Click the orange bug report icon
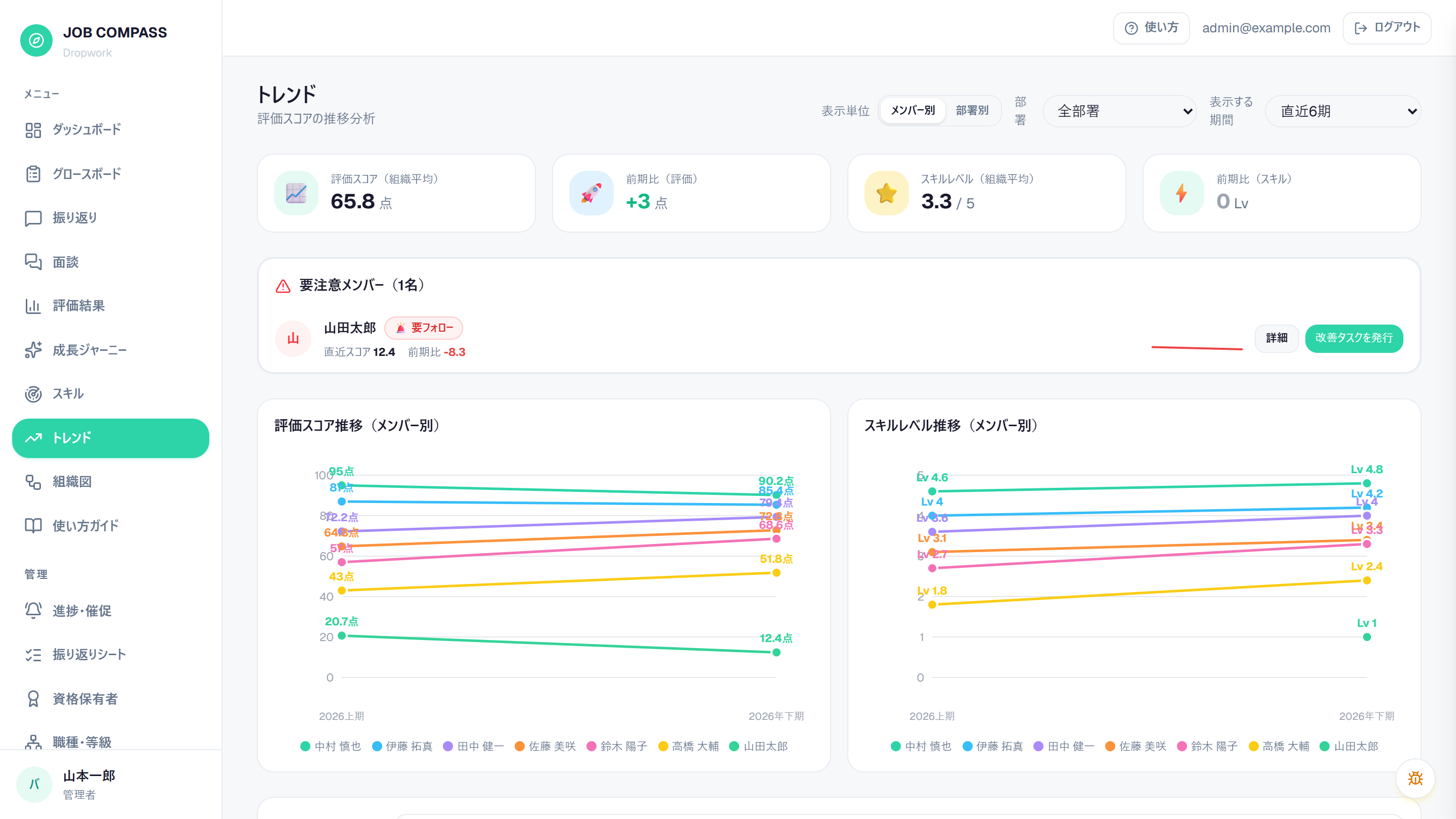1456x819 pixels. click(1416, 779)
